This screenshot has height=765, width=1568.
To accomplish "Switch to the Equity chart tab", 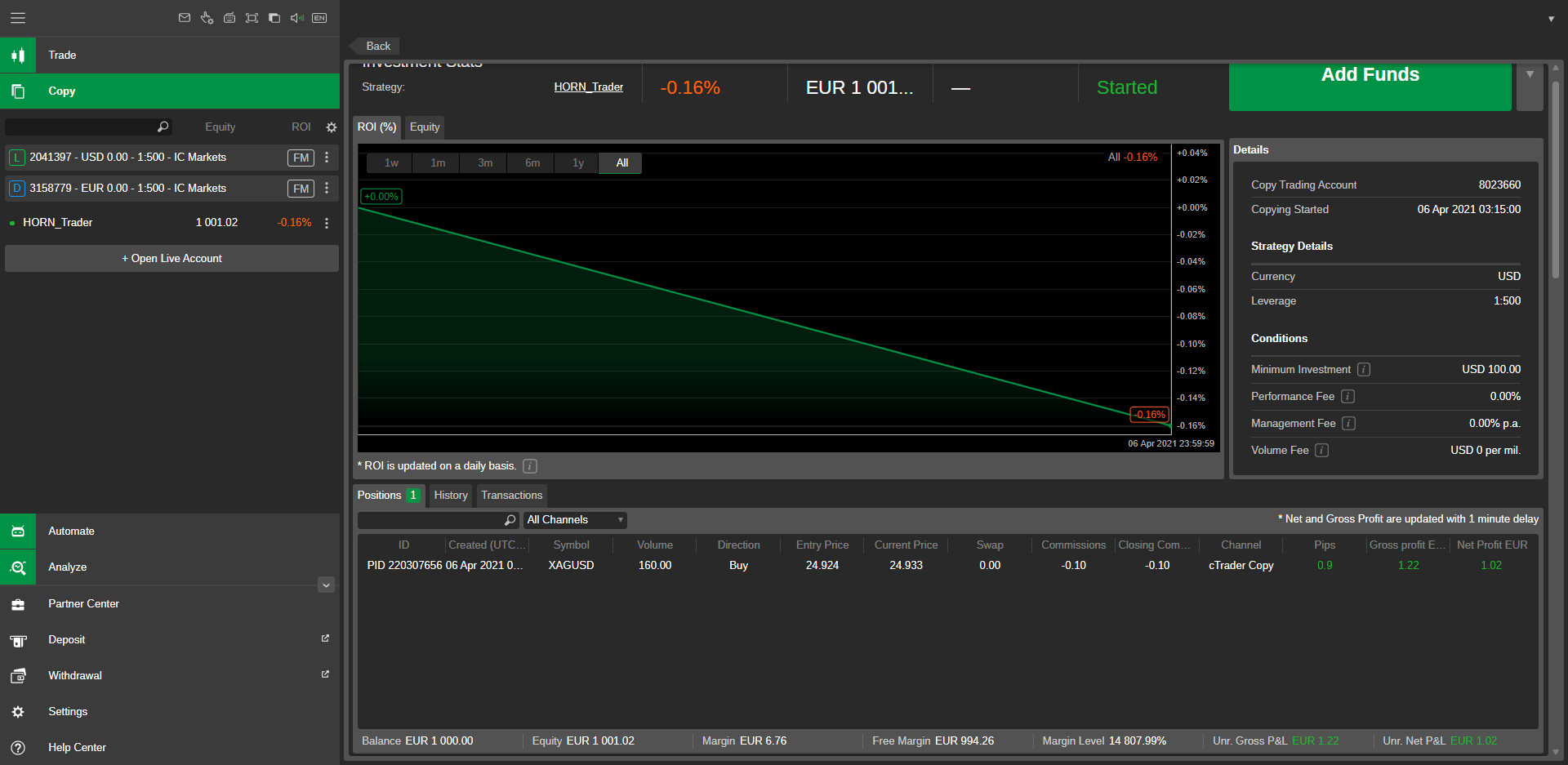I will (x=424, y=127).
